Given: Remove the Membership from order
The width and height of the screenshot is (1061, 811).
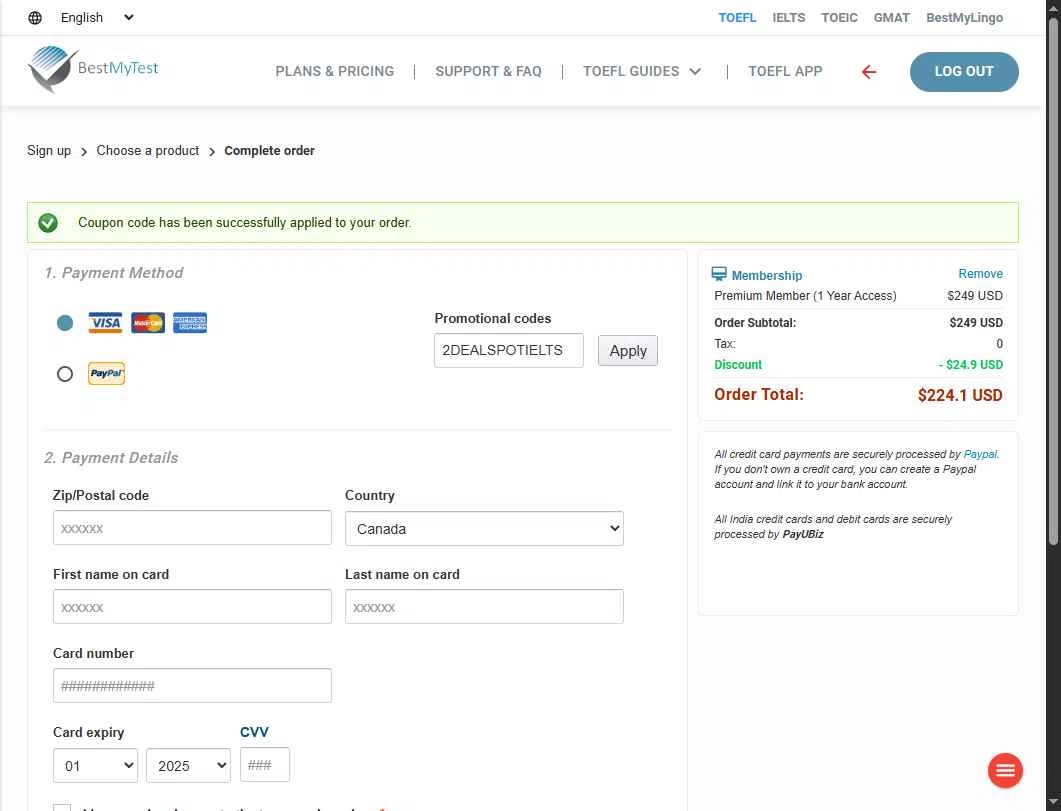Looking at the screenshot, I should pyautogui.click(x=980, y=273).
